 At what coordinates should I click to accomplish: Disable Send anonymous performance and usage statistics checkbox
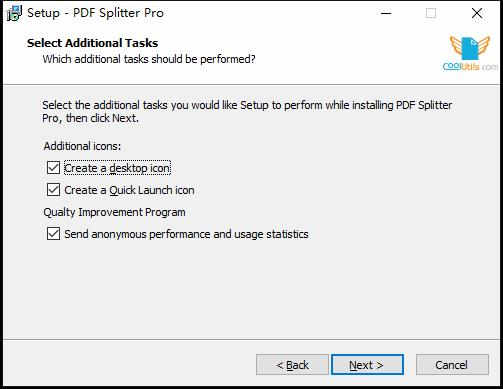53,234
